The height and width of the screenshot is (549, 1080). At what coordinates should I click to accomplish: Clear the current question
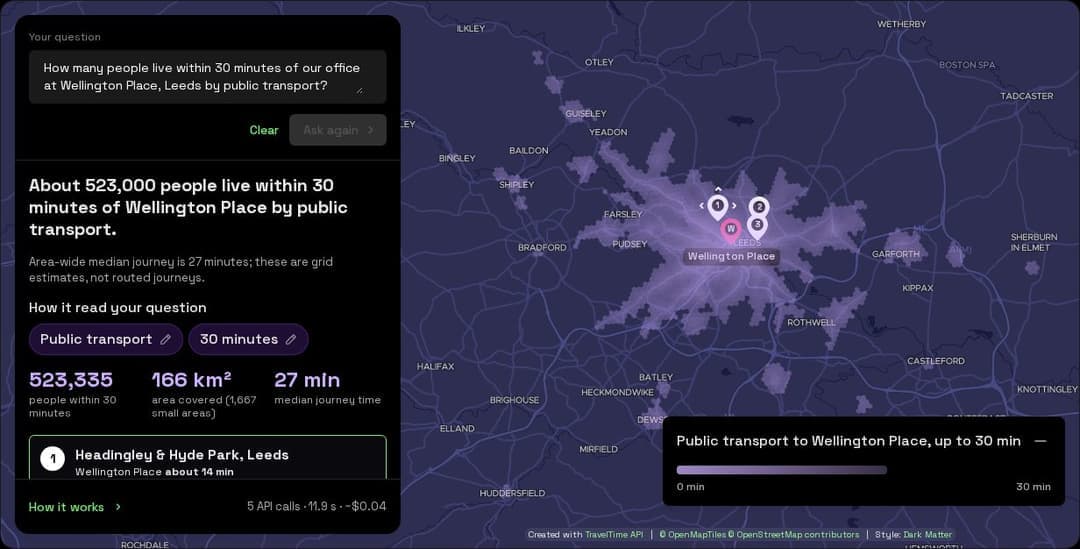(264, 130)
